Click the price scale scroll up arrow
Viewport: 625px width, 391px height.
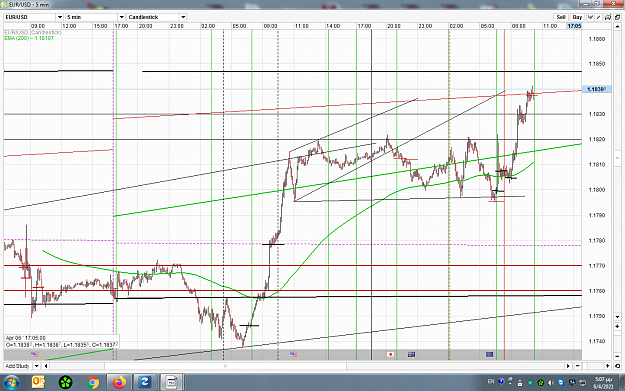[x=617, y=26]
